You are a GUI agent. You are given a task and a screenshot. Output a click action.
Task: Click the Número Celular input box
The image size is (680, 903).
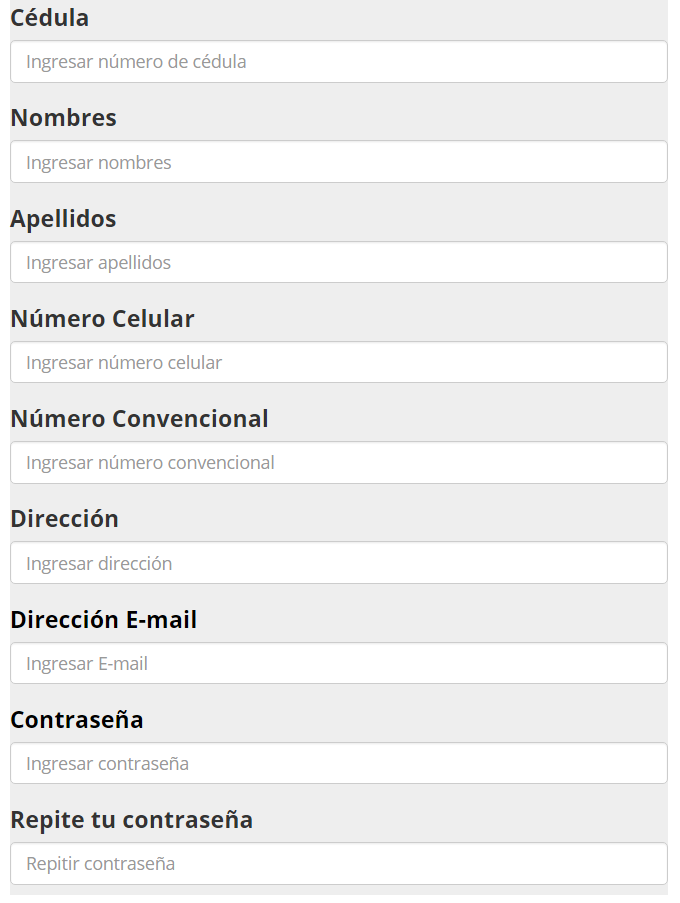point(338,362)
